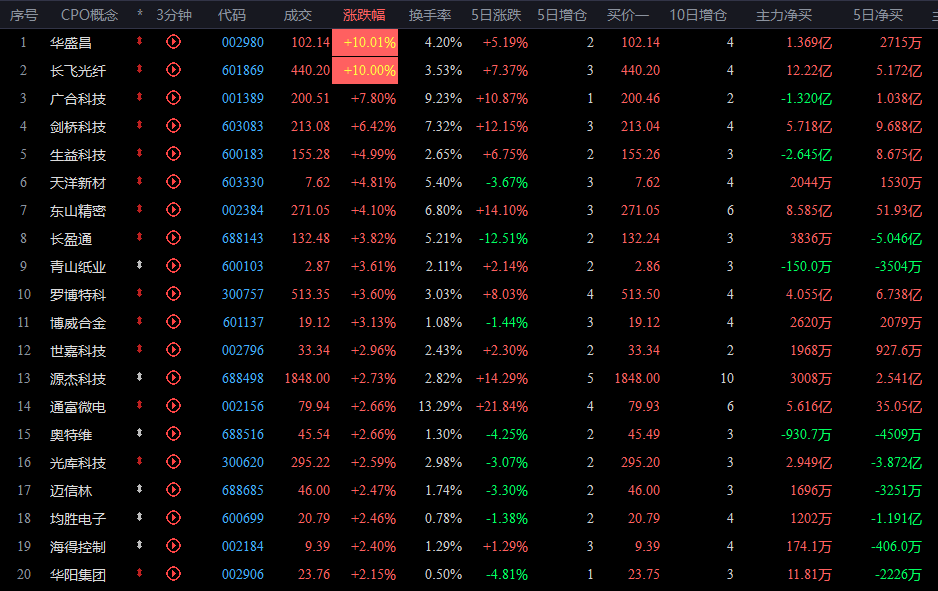
Task: Sort by the 换手率 column header
Action: pyautogui.click(x=430, y=15)
